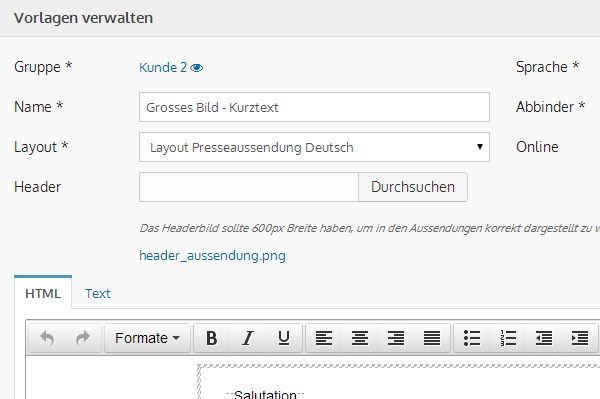The image size is (600, 399).
Task: Open the Layout Presseaussendung Deutsch dropdown
Action: pos(314,147)
